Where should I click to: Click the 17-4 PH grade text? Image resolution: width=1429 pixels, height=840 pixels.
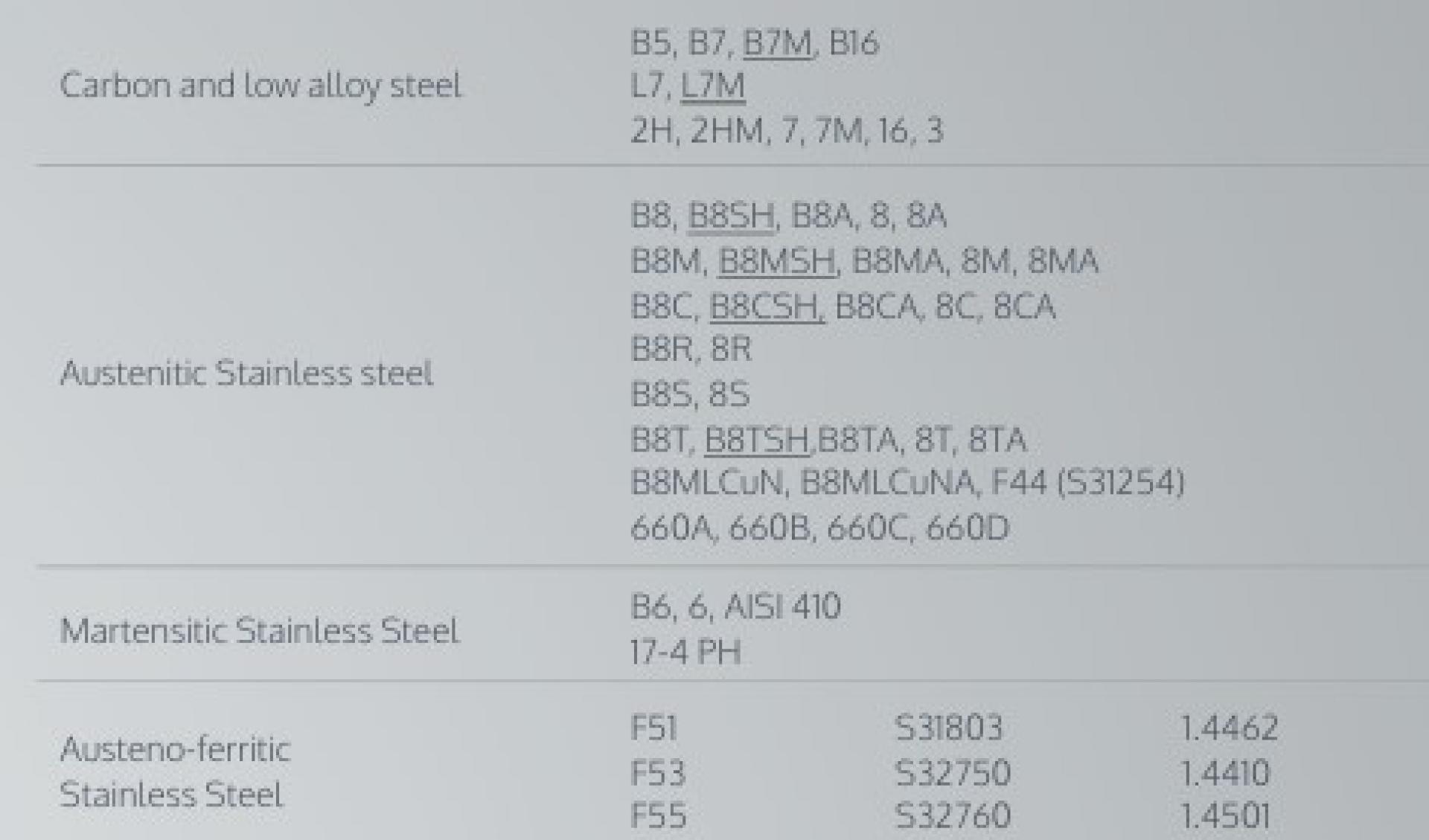(x=685, y=653)
